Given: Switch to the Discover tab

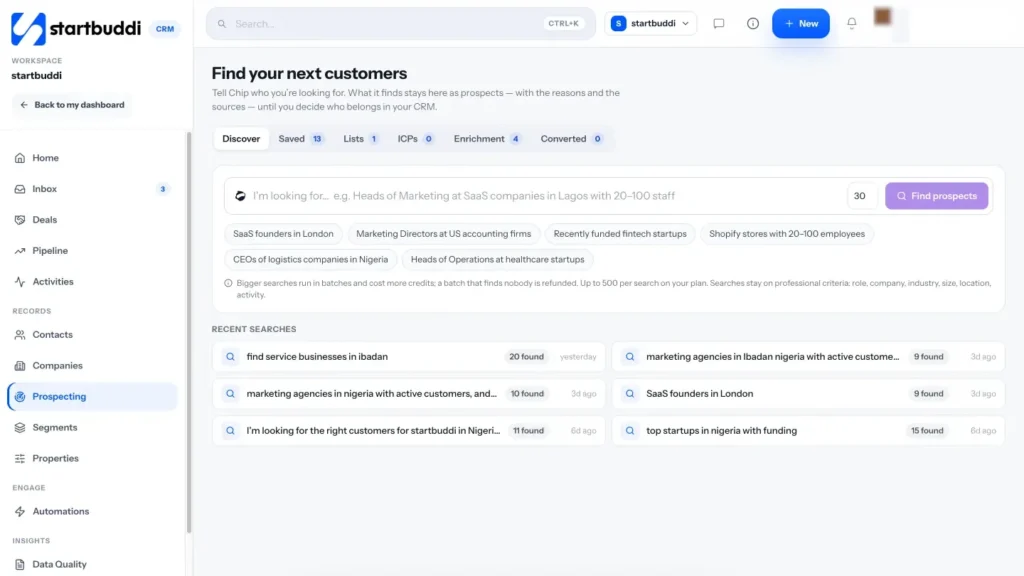Looking at the screenshot, I should (x=241, y=138).
